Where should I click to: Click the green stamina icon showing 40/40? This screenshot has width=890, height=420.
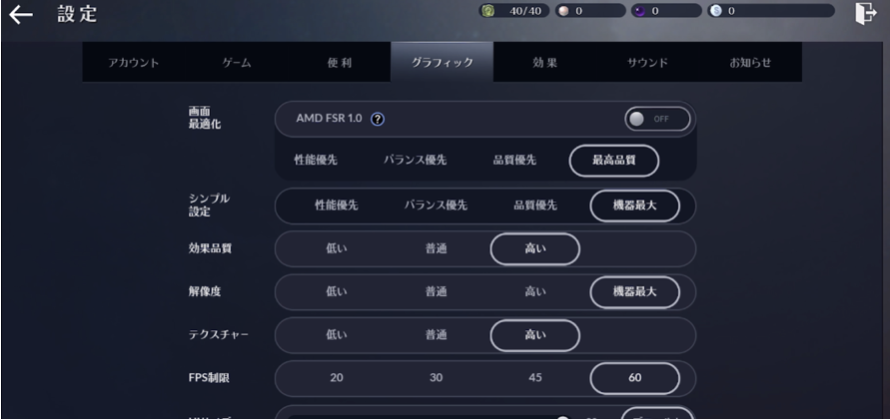click(489, 11)
